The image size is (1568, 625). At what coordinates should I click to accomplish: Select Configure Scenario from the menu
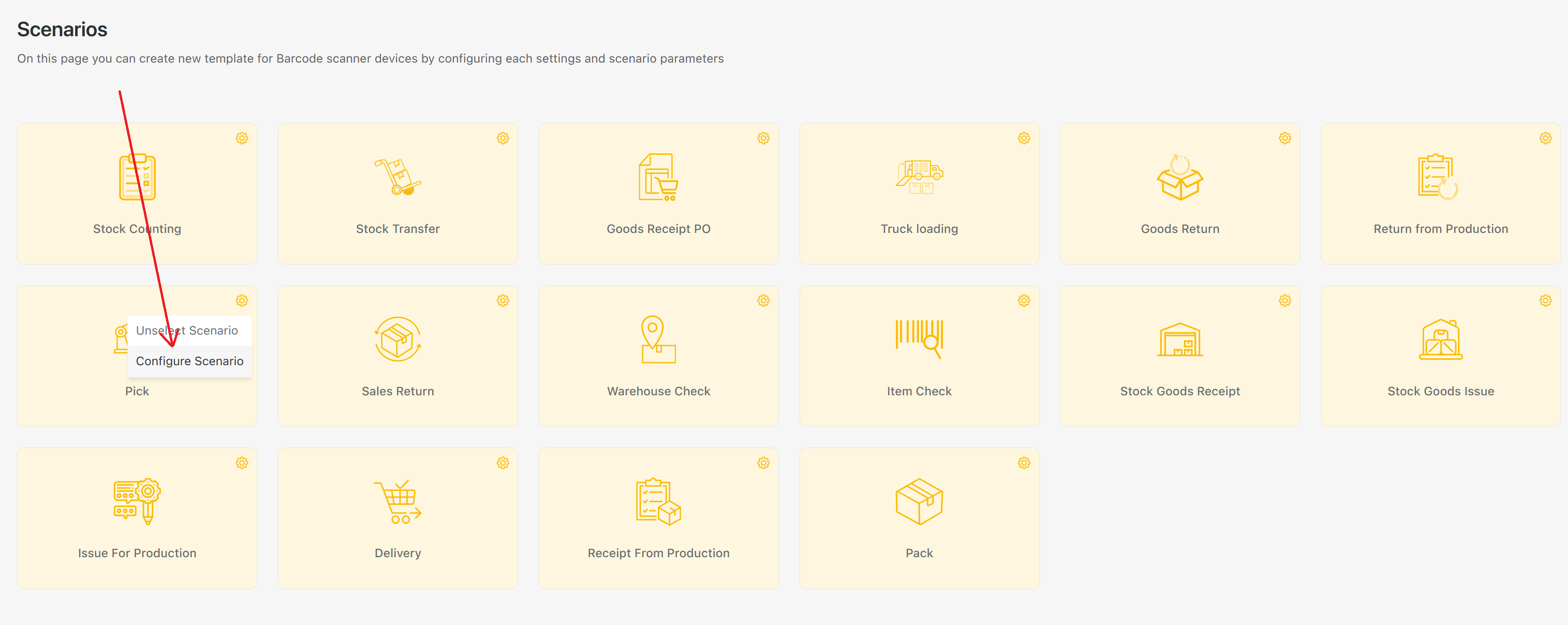point(190,361)
